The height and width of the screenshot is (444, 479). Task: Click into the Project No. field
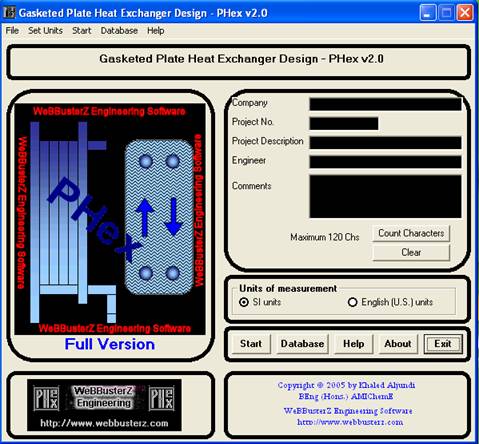(x=344, y=123)
